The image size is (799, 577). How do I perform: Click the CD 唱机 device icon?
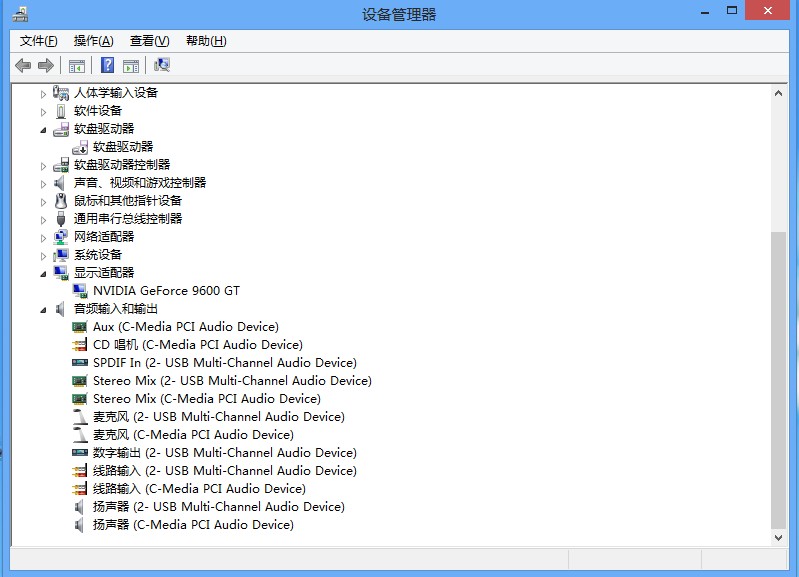tap(79, 345)
